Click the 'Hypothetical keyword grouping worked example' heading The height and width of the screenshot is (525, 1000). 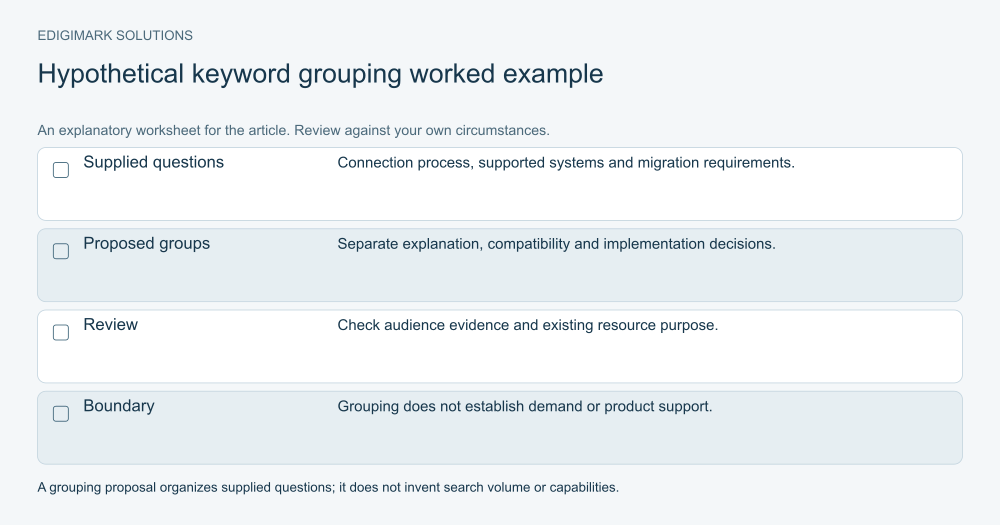(x=320, y=74)
